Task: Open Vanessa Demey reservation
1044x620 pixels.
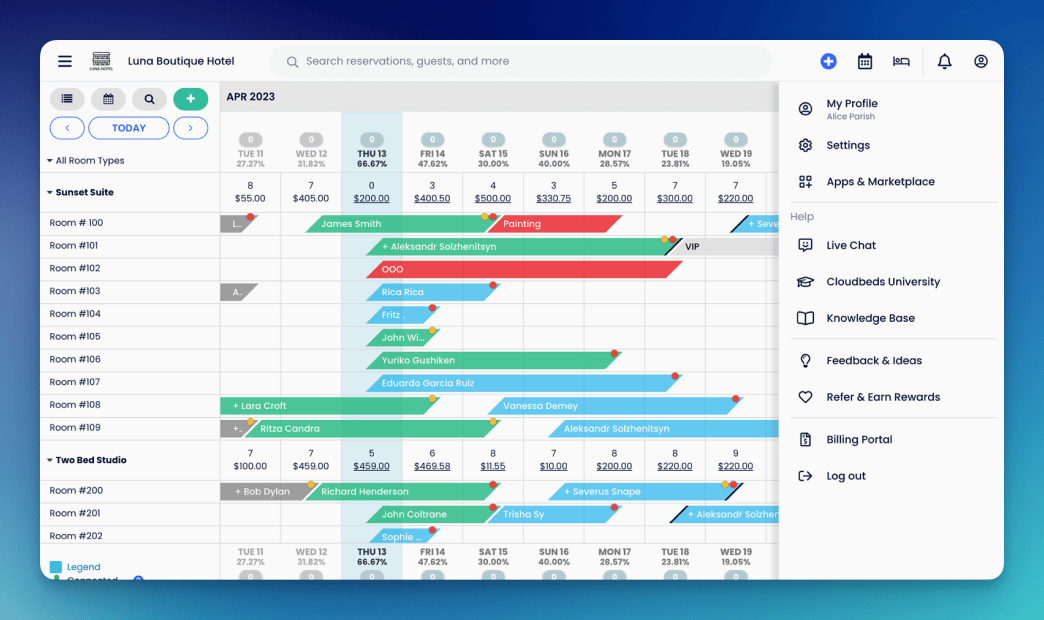Action: pyautogui.click(x=615, y=406)
